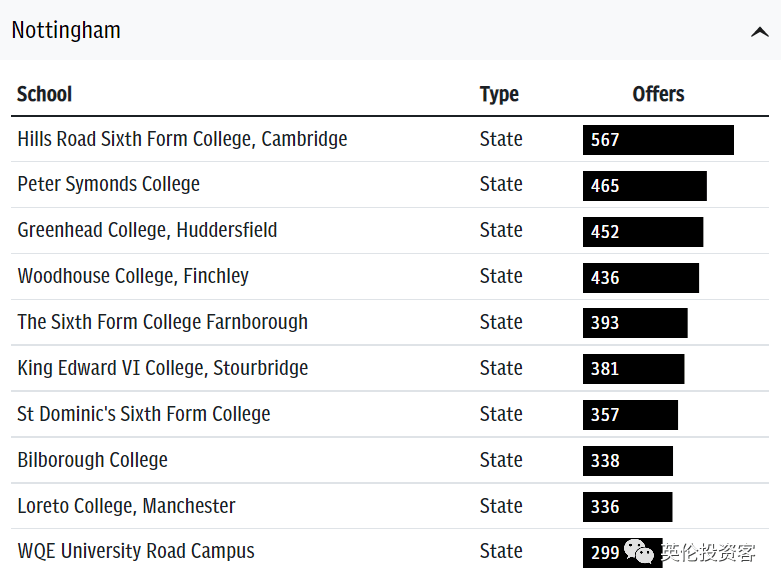
Task: Click the 465 offers bar
Action: [644, 186]
